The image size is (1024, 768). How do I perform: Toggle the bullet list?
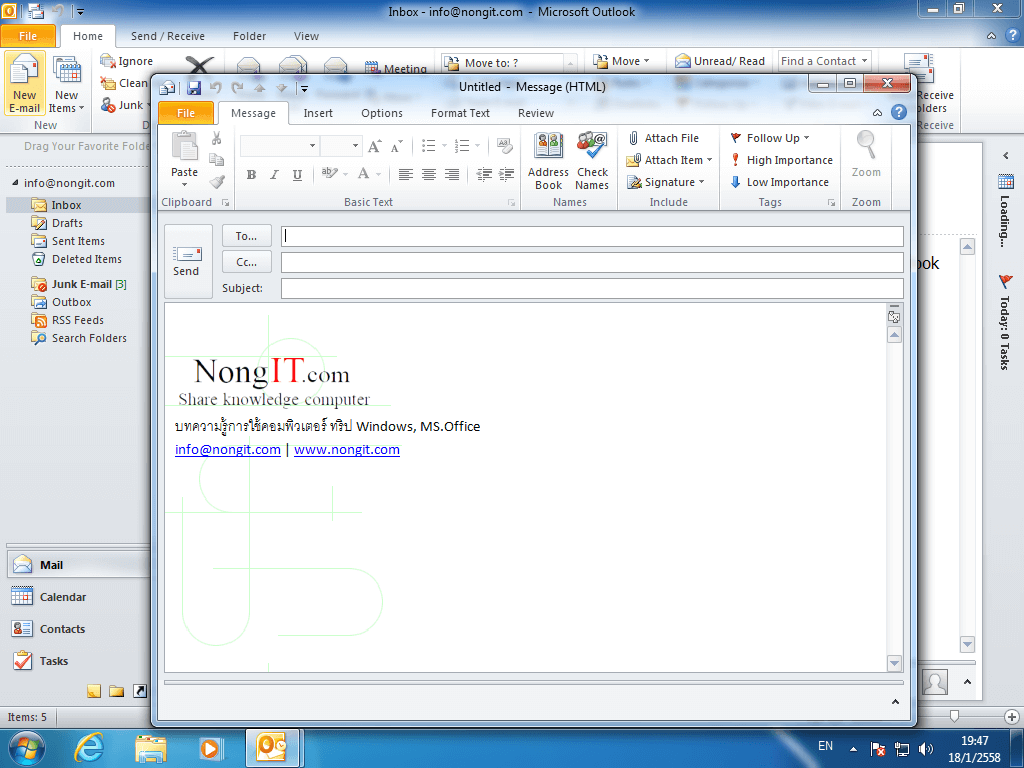click(428, 145)
